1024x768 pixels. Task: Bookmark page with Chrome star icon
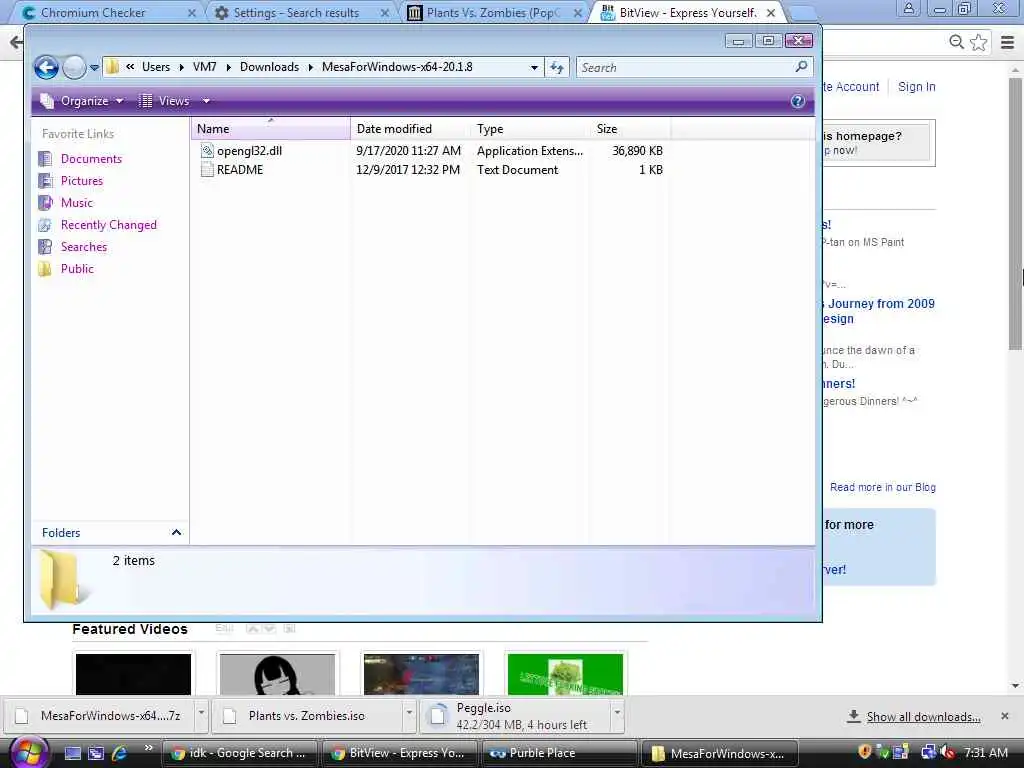click(x=978, y=42)
